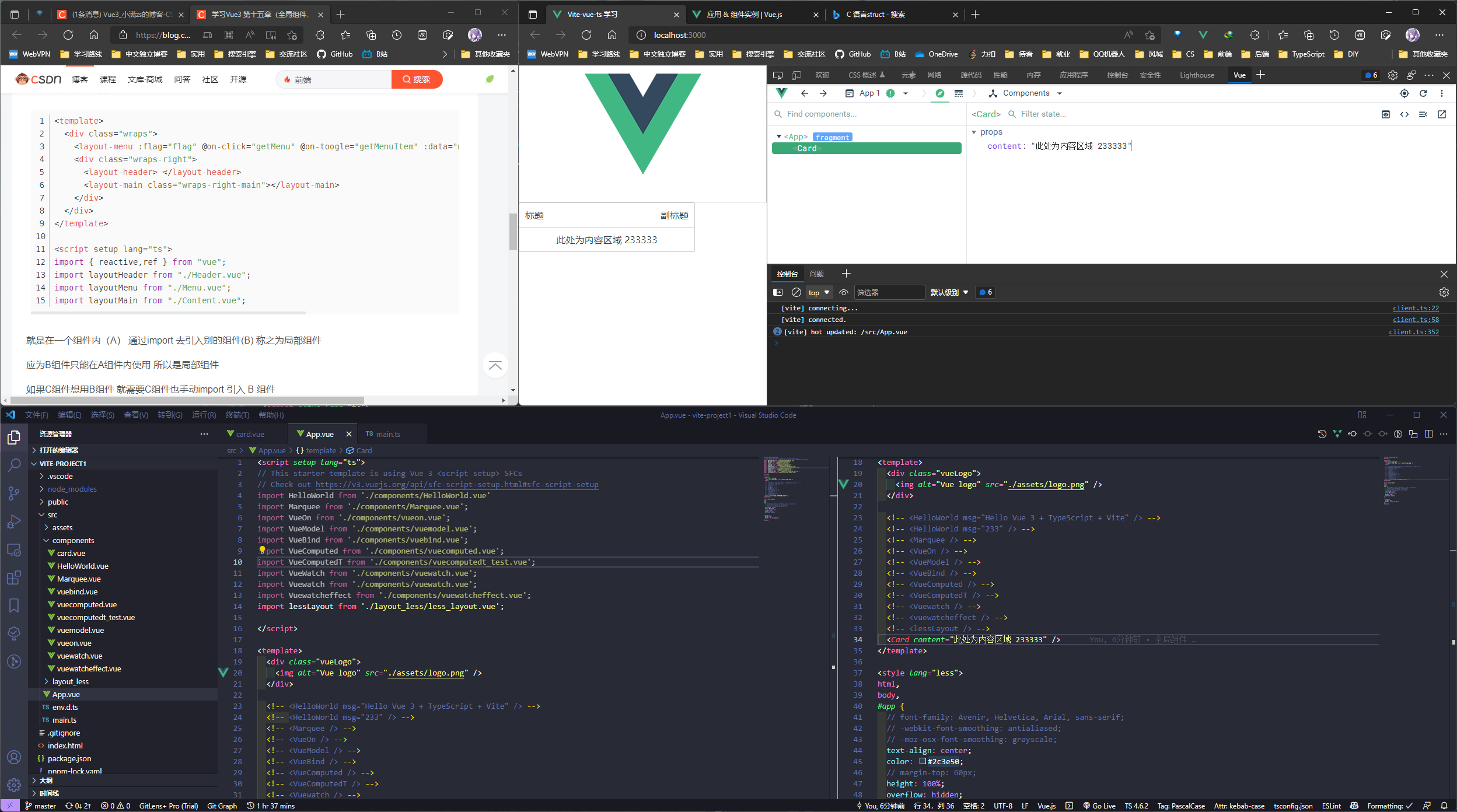Click Go Live in VS Code status bar

[1099, 806]
